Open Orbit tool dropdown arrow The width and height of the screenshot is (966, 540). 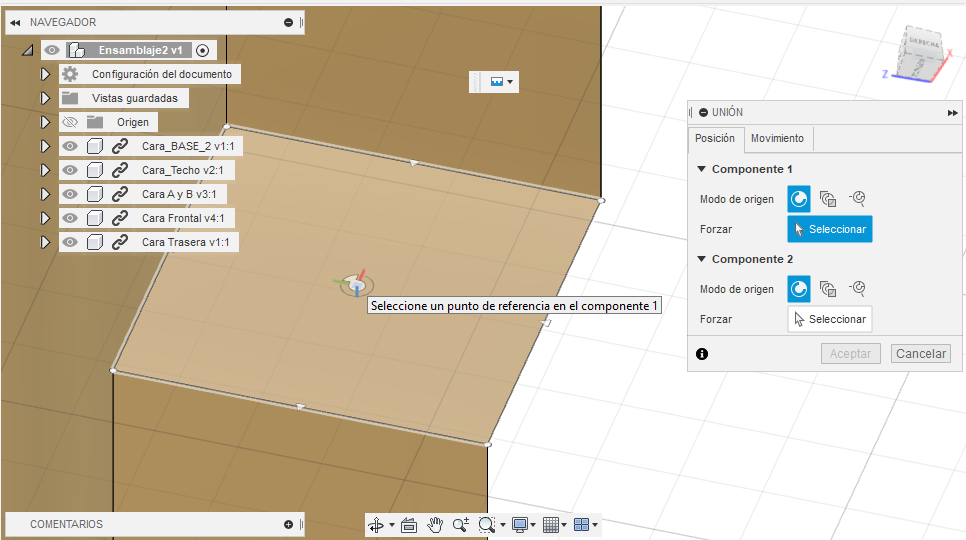392,525
